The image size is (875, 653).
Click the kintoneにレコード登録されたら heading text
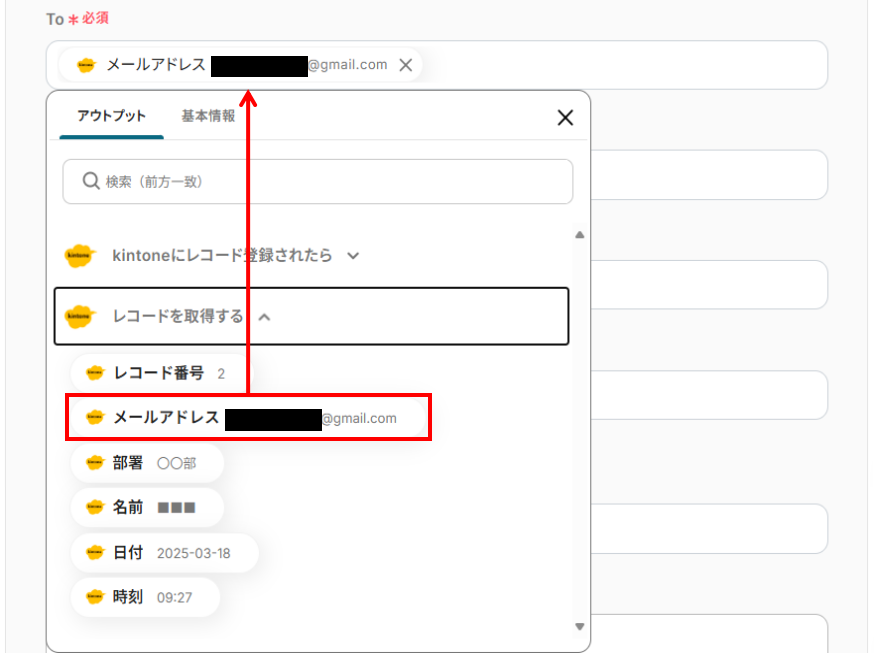[222, 256]
